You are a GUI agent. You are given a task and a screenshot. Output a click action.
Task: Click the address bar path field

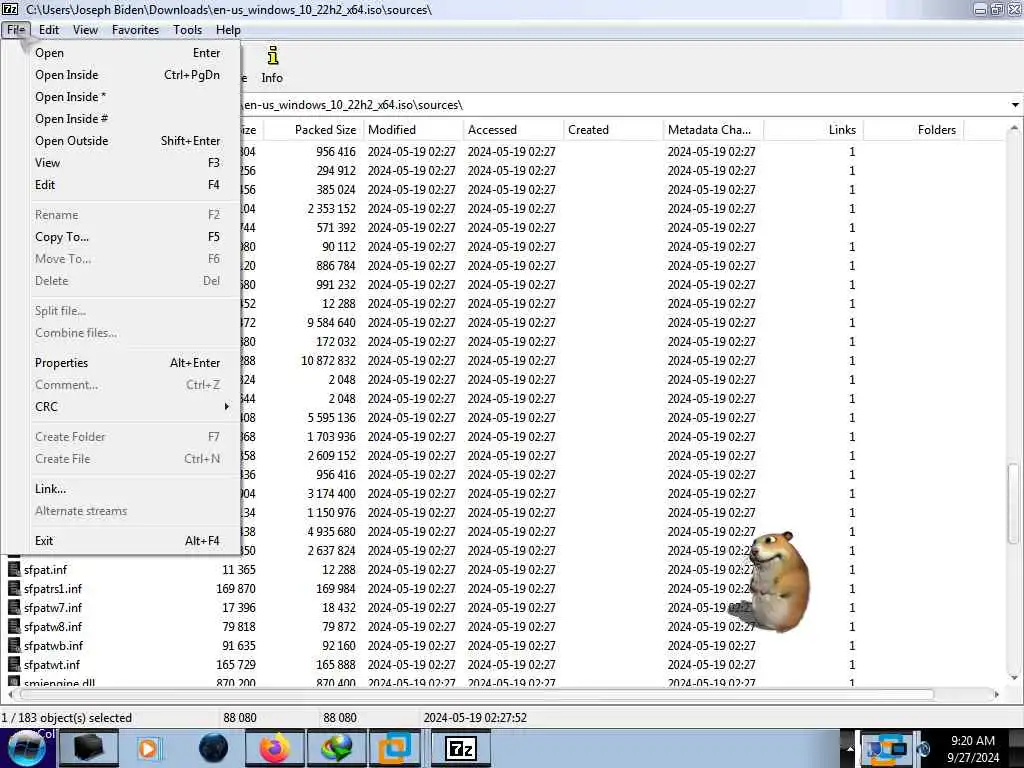click(x=624, y=104)
